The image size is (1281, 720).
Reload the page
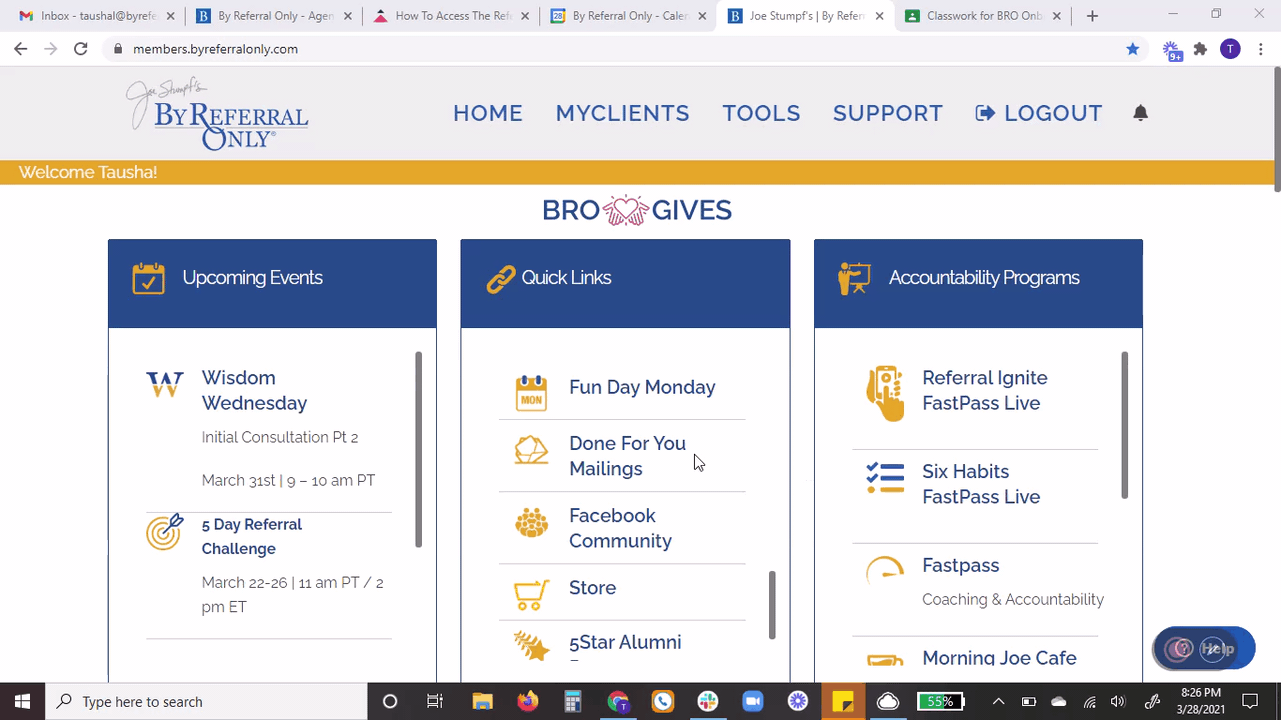[x=81, y=49]
